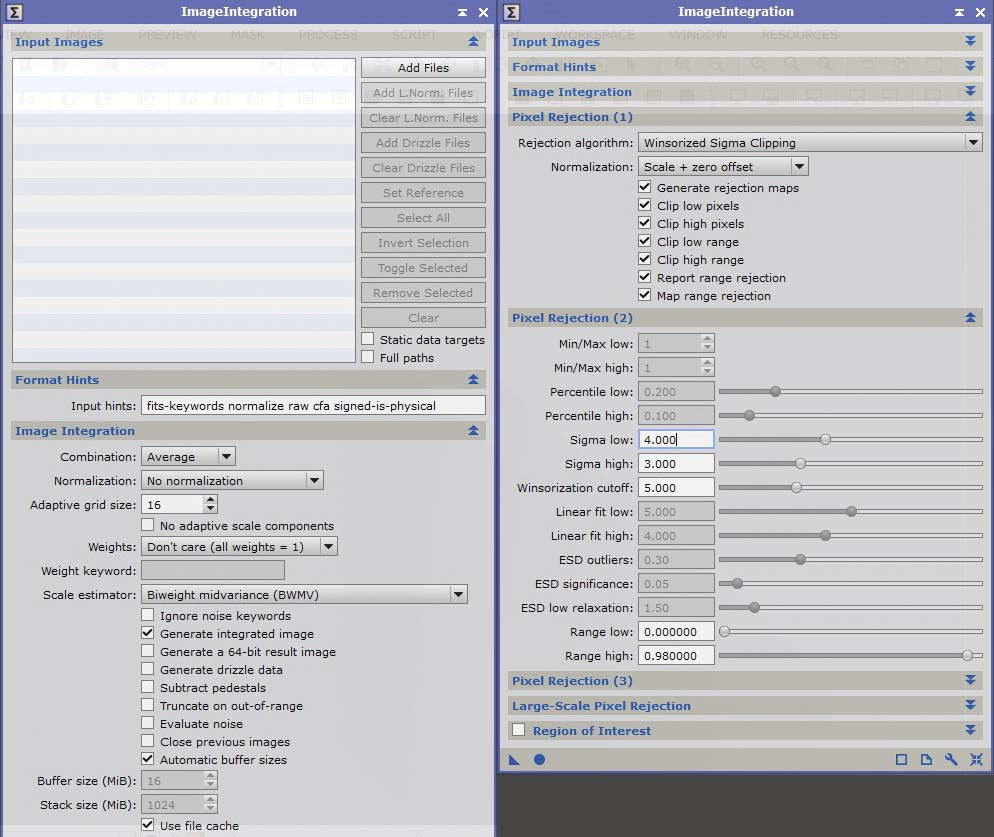Click the Sigma high slider handle
The width and height of the screenshot is (994, 837).
800,464
